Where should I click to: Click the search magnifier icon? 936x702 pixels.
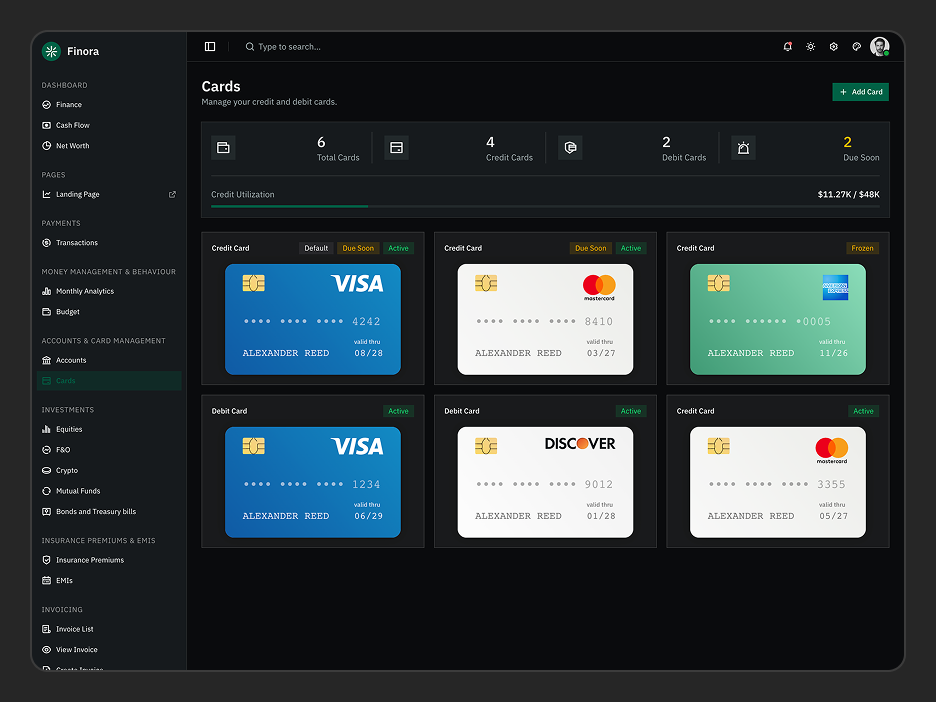250,47
